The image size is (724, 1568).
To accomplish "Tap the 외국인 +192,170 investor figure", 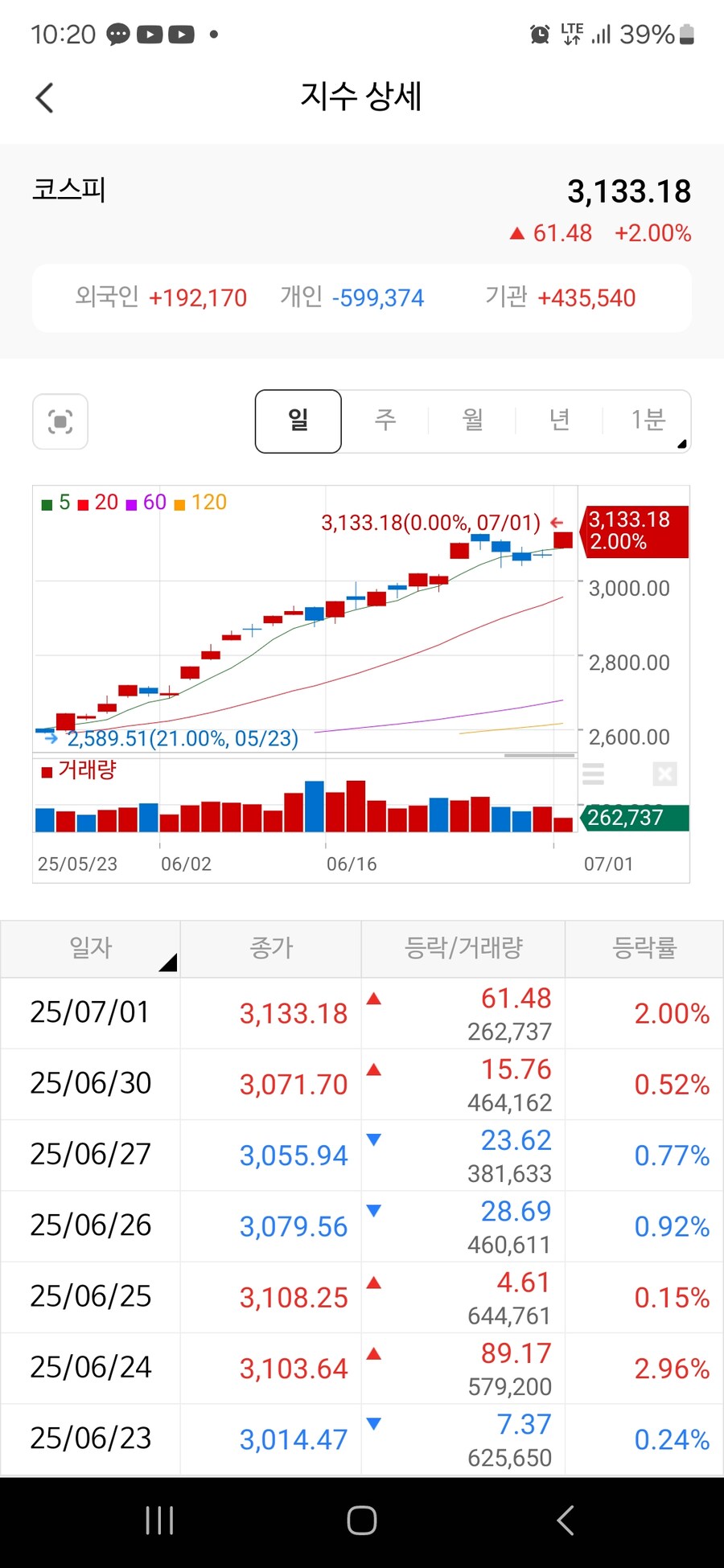I will click(x=161, y=298).
